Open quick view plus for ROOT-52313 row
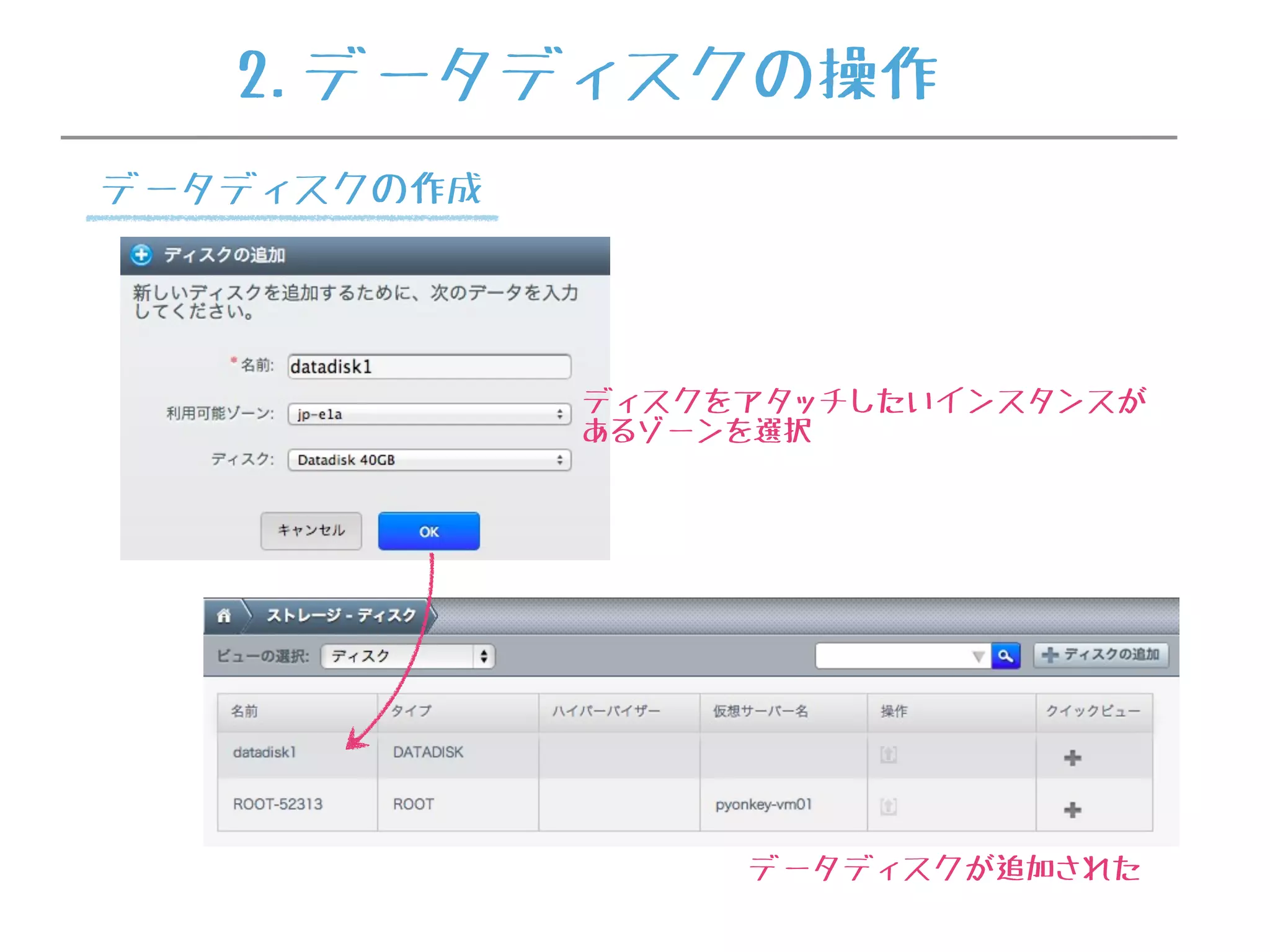This screenshot has width=1270, height=952. point(1072,809)
